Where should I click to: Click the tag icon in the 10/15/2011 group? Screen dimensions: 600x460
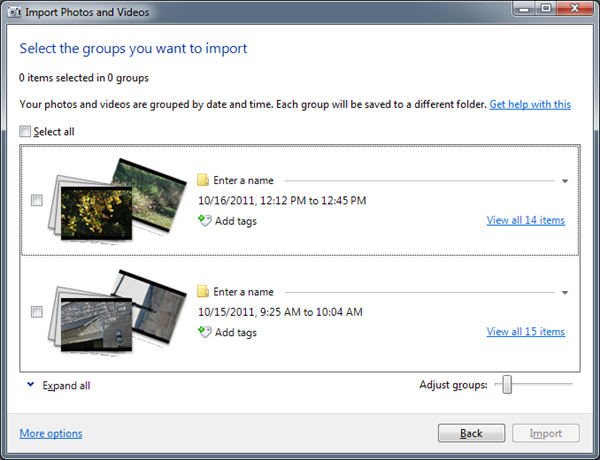(x=204, y=332)
